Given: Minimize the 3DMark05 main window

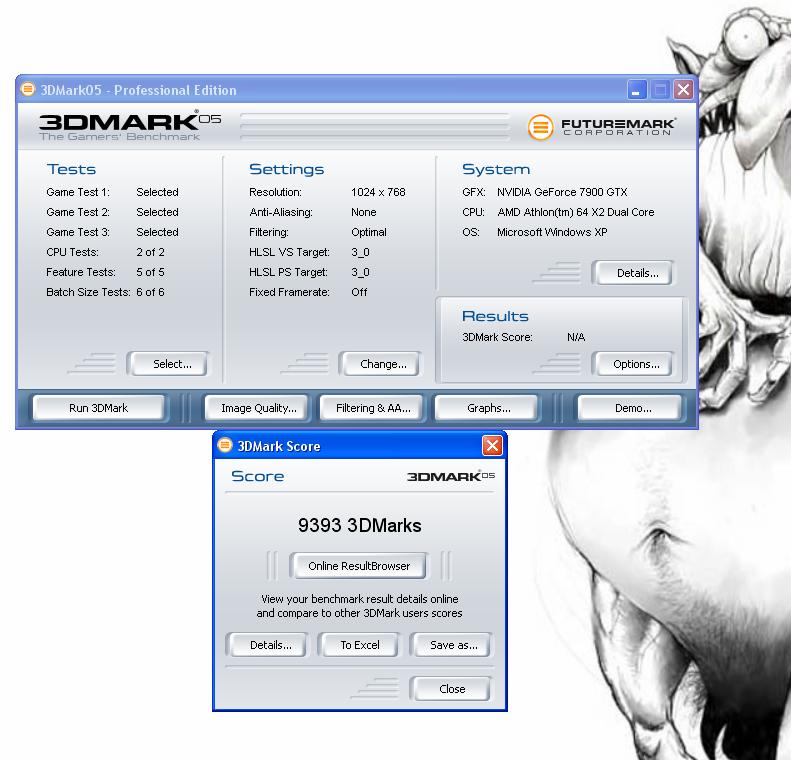Looking at the screenshot, I should point(637,90).
